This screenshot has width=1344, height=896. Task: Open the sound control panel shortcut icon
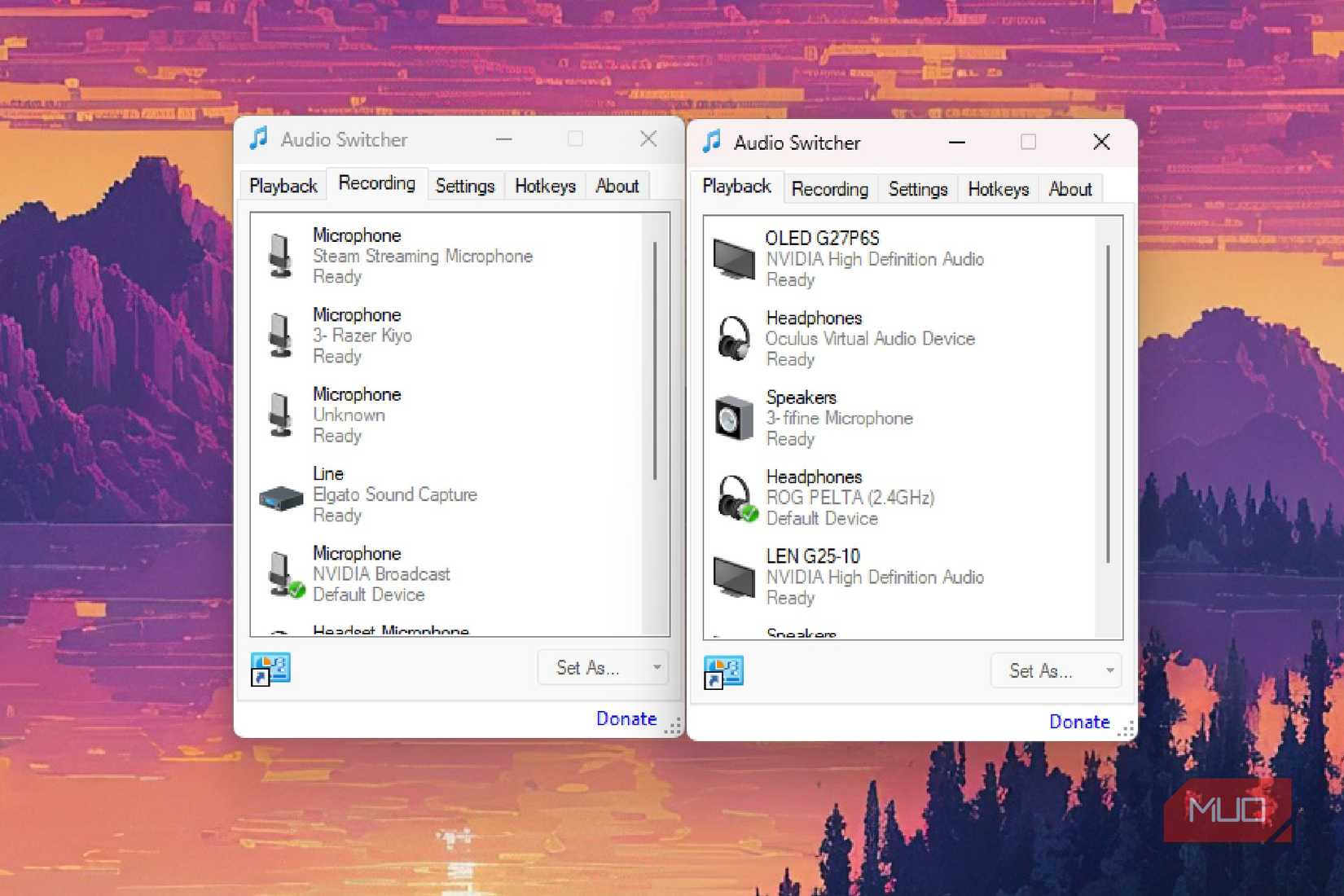tap(270, 667)
